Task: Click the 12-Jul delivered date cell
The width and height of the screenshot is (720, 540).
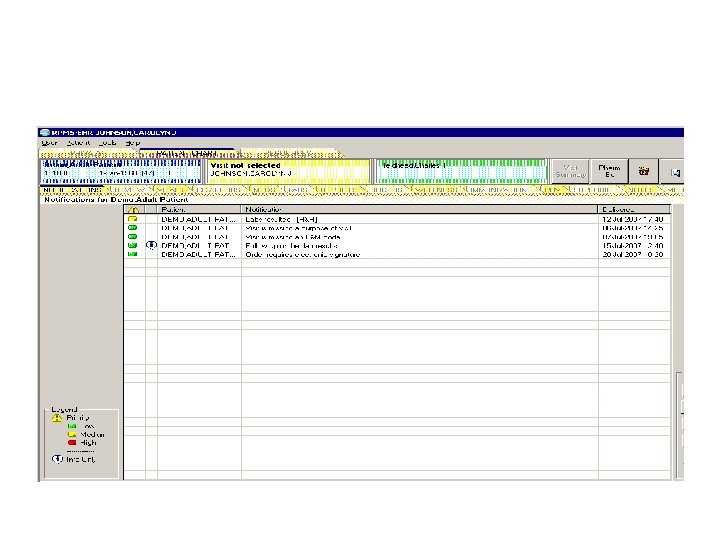Action: point(632,219)
